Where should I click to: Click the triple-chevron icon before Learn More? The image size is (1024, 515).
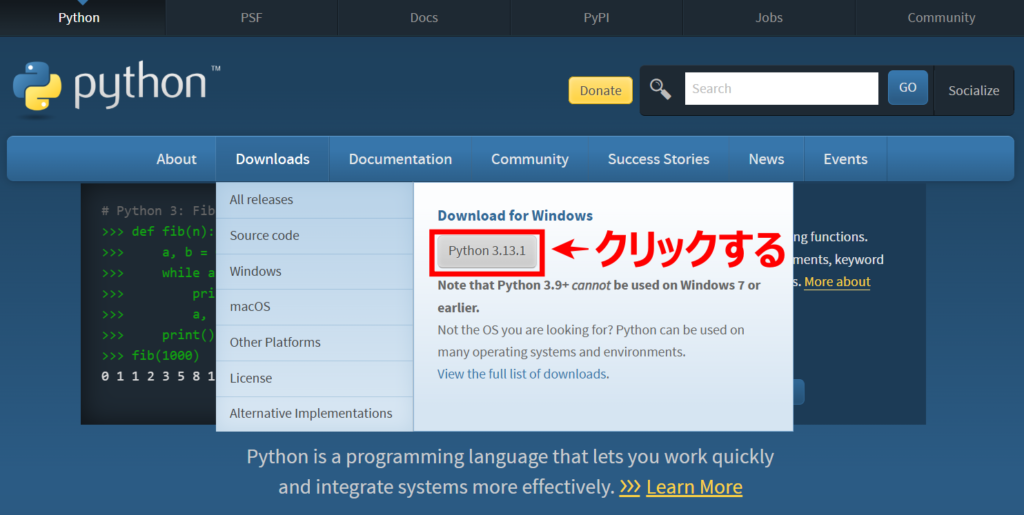coord(630,487)
